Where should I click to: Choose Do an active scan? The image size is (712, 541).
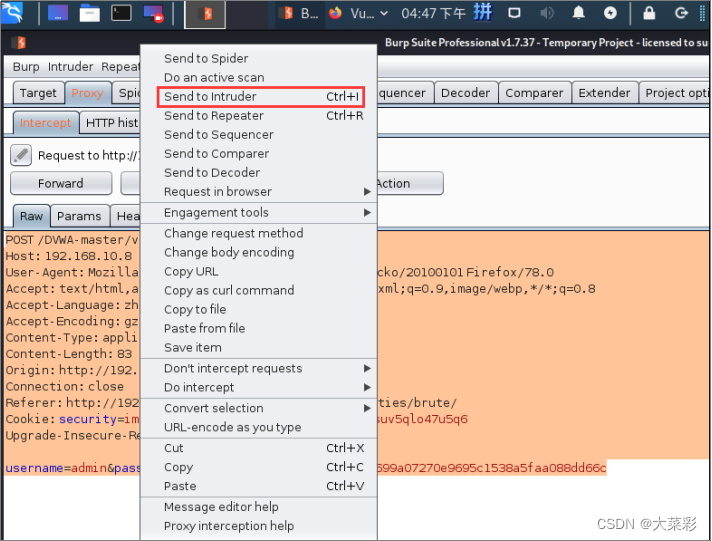coord(259,78)
